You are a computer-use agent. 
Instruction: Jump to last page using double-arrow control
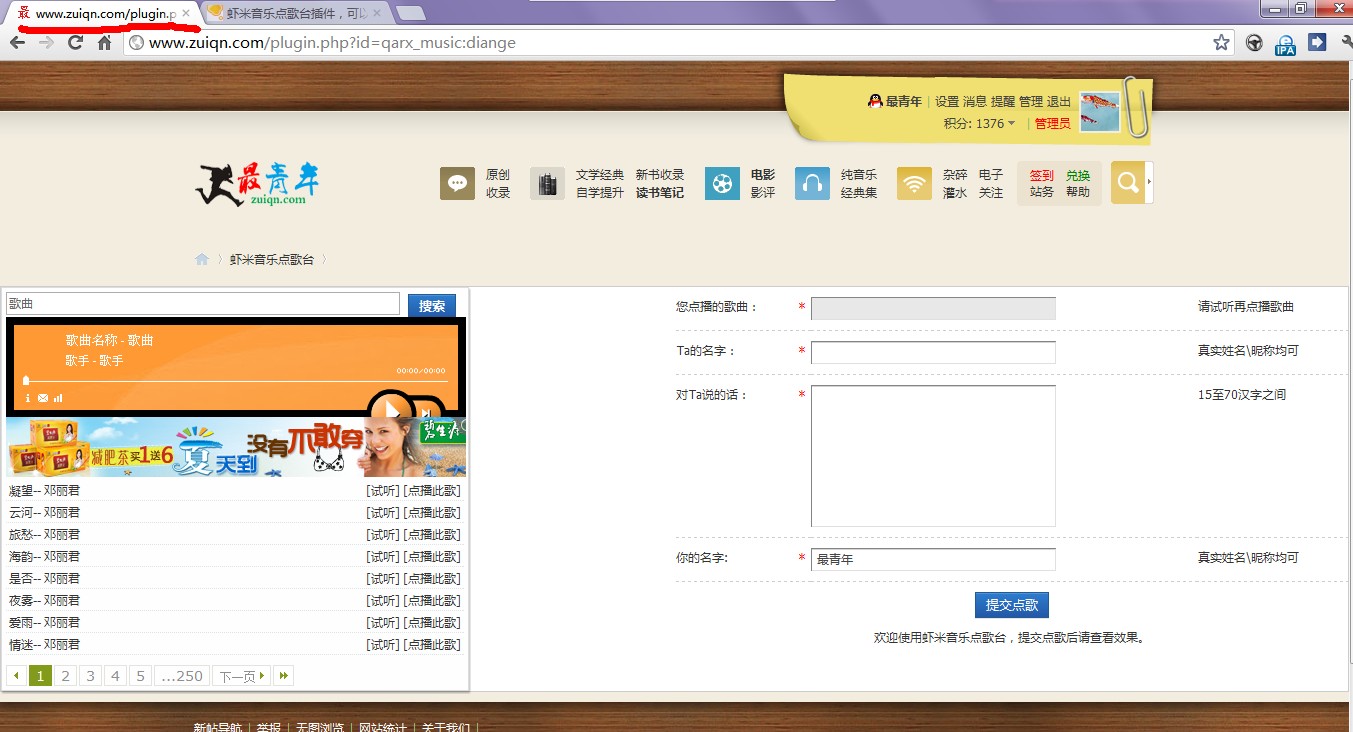tap(283, 675)
